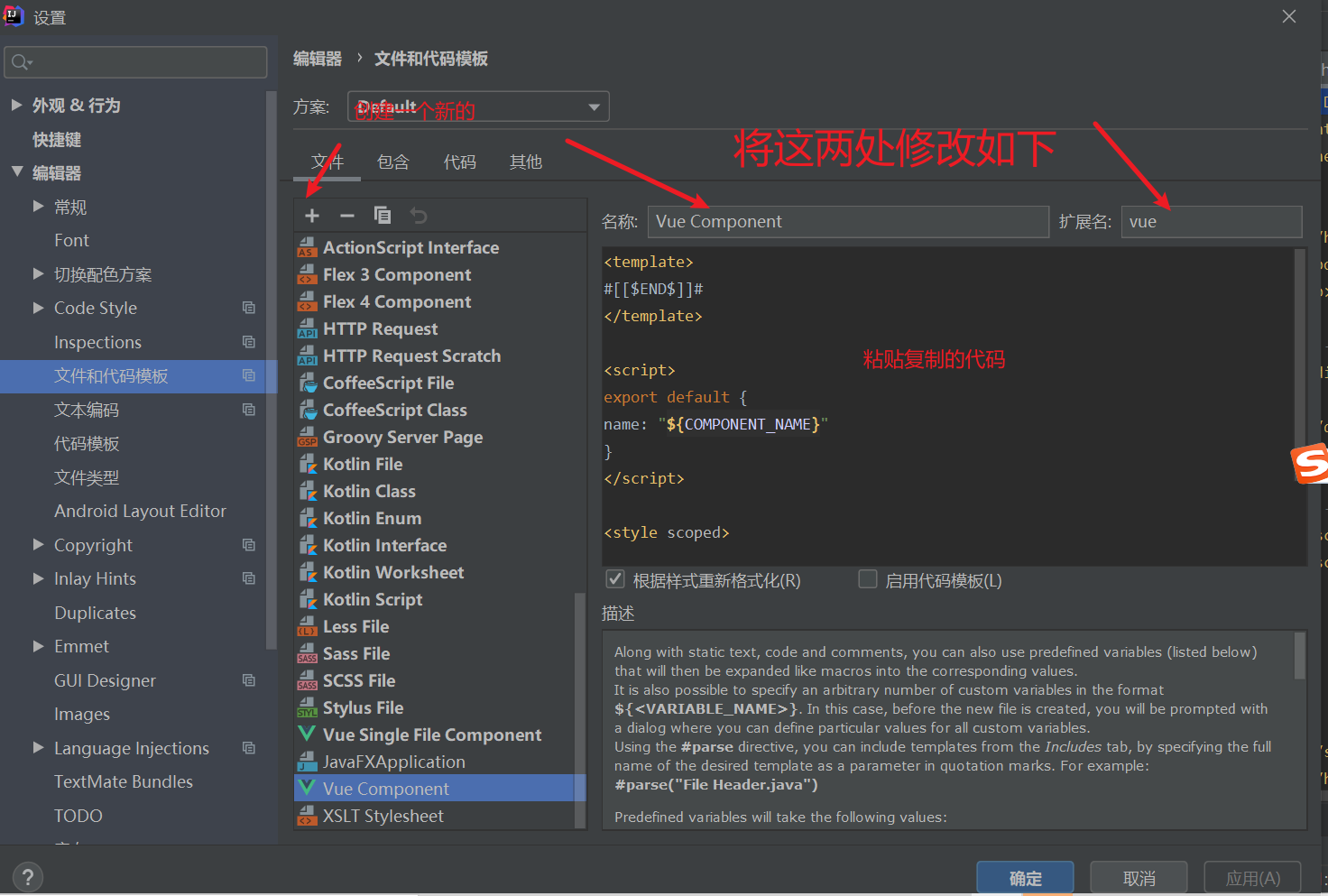Click the Stylus File icon

click(307, 707)
